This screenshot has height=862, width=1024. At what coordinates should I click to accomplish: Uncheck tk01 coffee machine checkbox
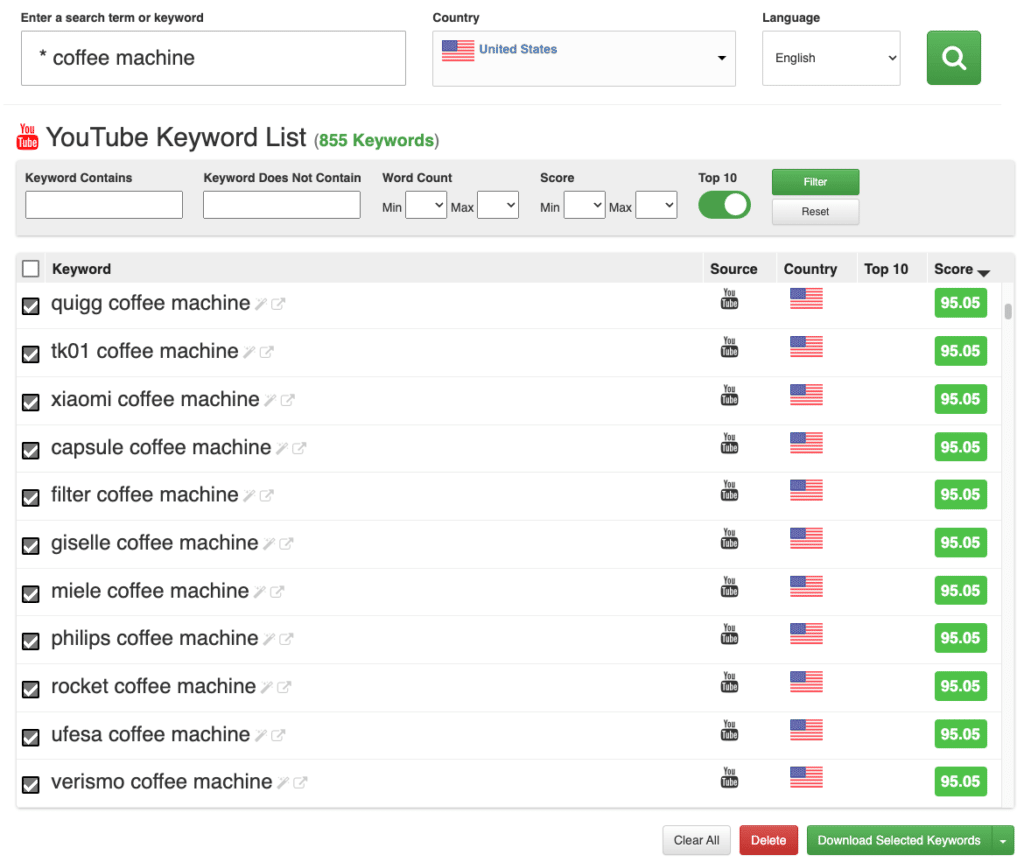point(31,355)
